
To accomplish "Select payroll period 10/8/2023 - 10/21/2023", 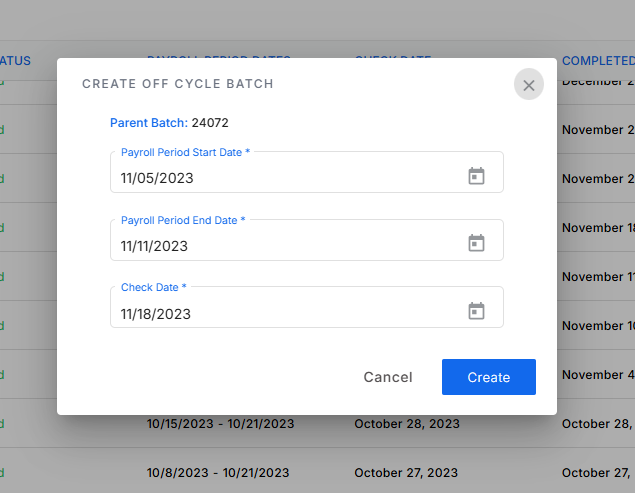I will 218,473.
